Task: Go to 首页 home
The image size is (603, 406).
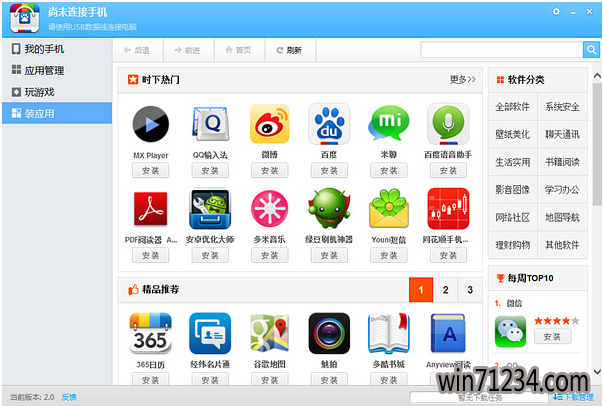Action: coord(239,50)
